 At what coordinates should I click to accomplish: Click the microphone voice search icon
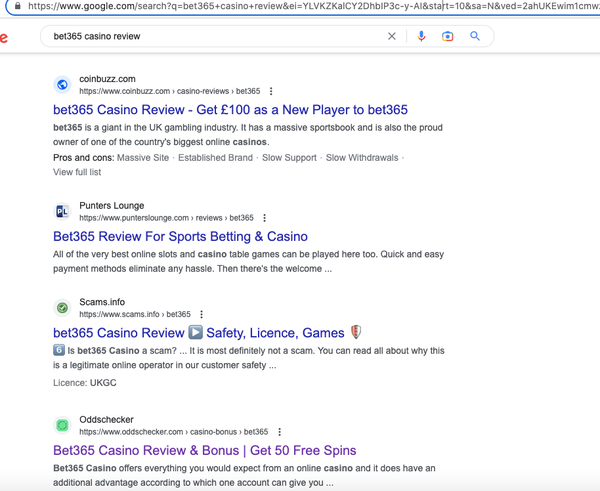pyautogui.click(x=421, y=36)
